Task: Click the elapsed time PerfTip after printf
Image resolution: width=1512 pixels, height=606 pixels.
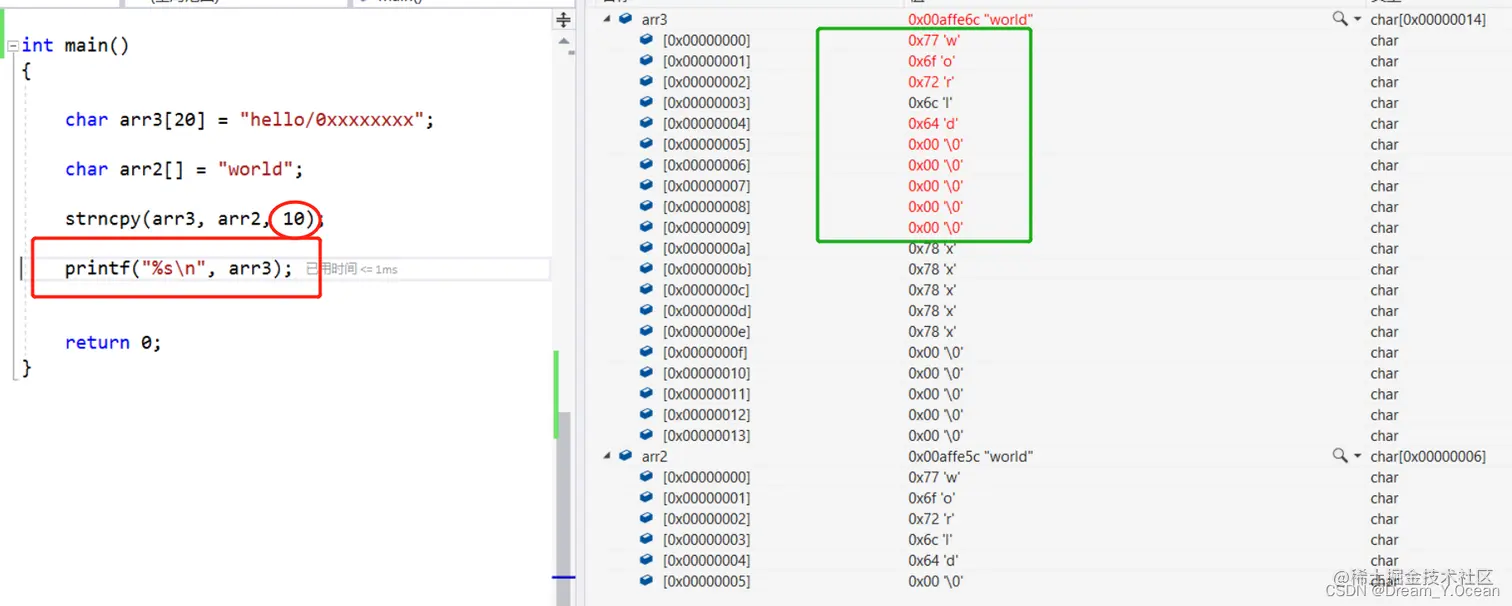Action: (x=351, y=269)
